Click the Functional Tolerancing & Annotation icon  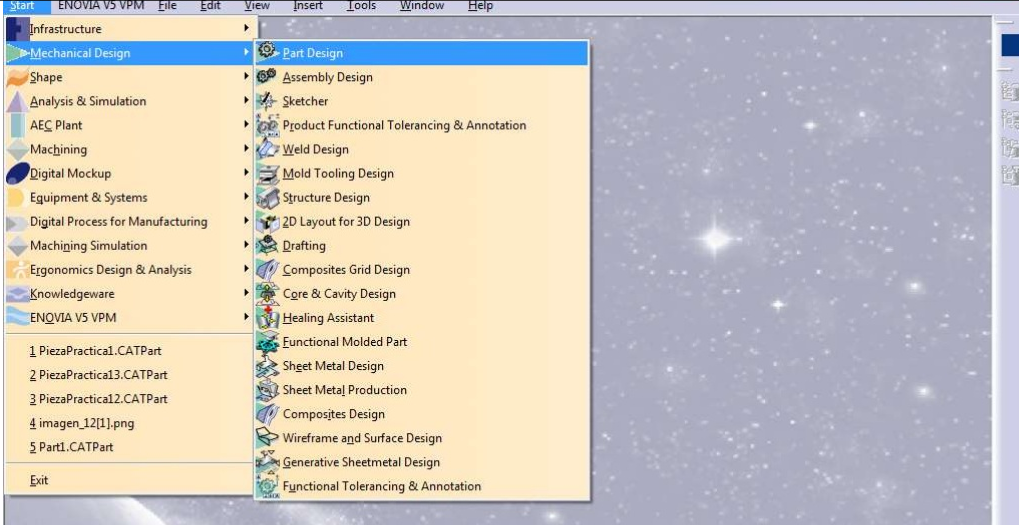pyautogui.click(x=267, y=485)
